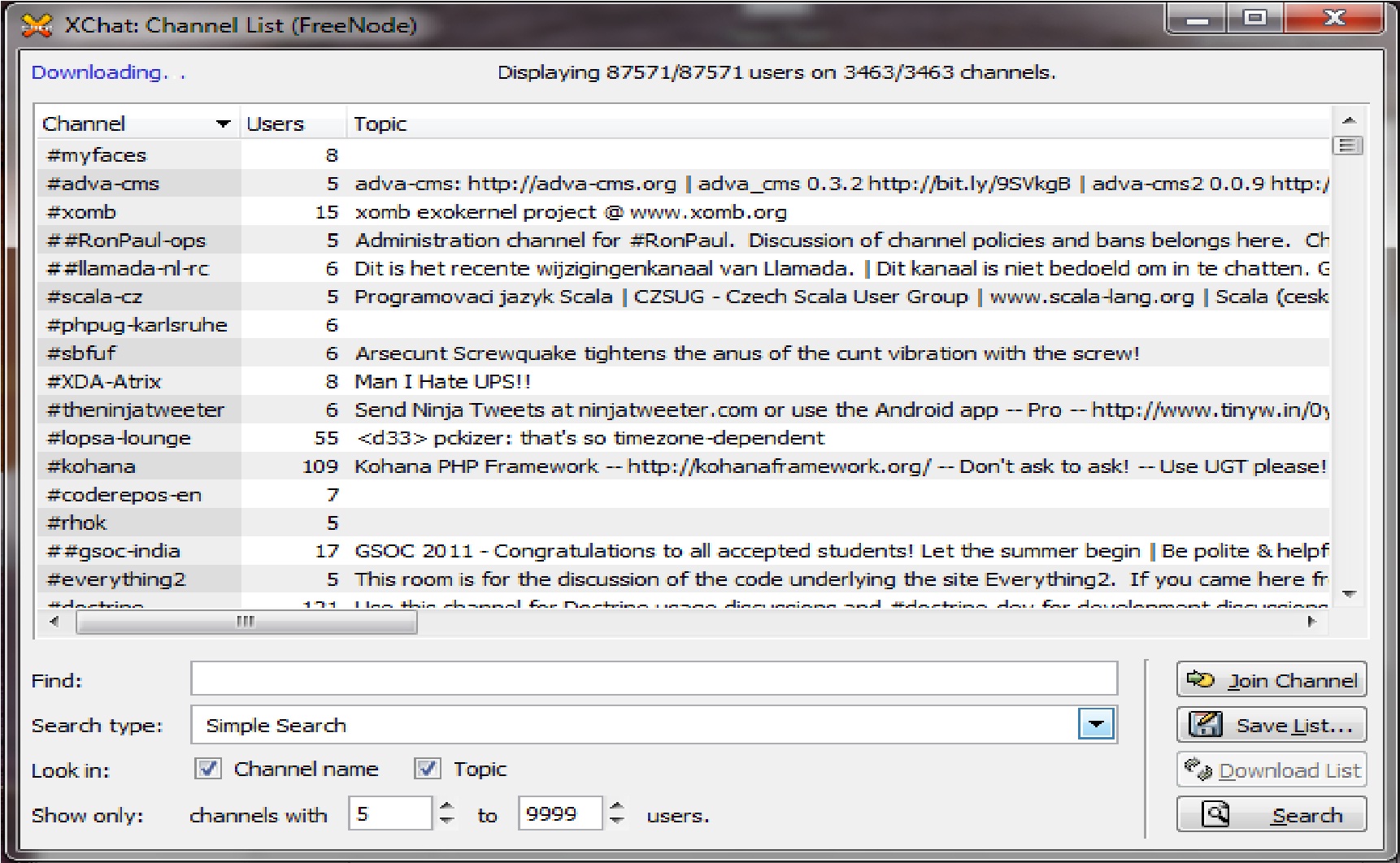This screenshot has height=863, width=1400.
Task: Click the Downloading status text
Action: tap(108, 72)
